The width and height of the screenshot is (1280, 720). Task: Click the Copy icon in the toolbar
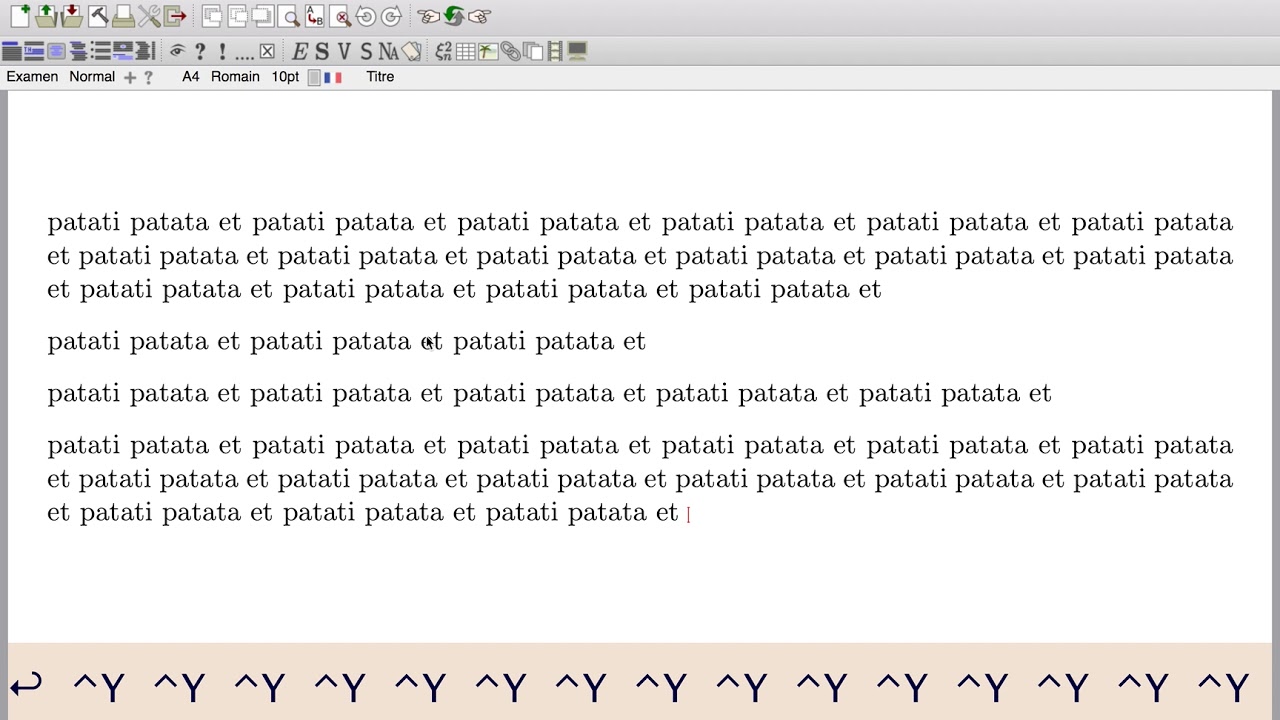[237, 16]
